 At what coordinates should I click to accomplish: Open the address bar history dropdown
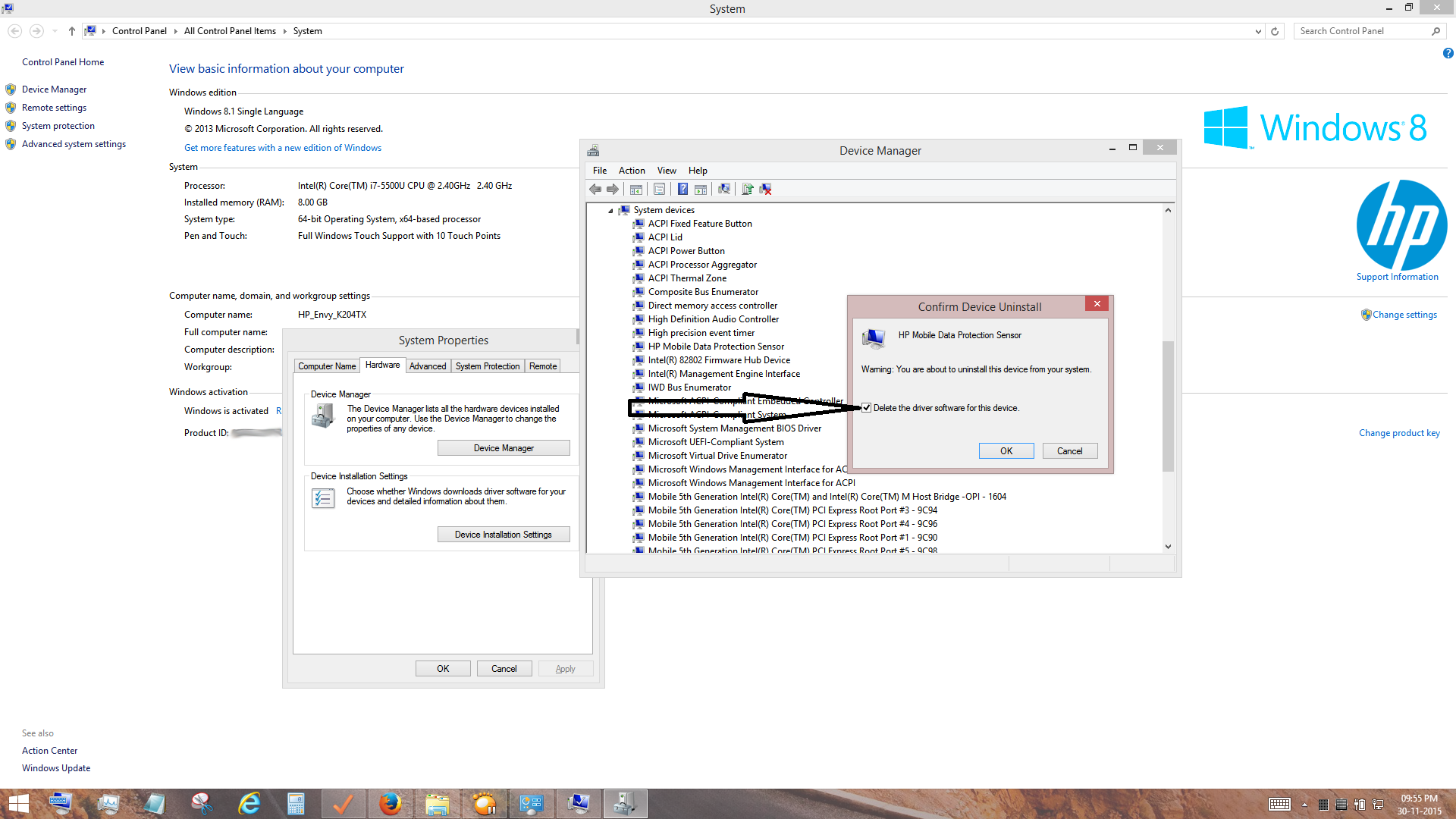click(x=1258, y=31)
